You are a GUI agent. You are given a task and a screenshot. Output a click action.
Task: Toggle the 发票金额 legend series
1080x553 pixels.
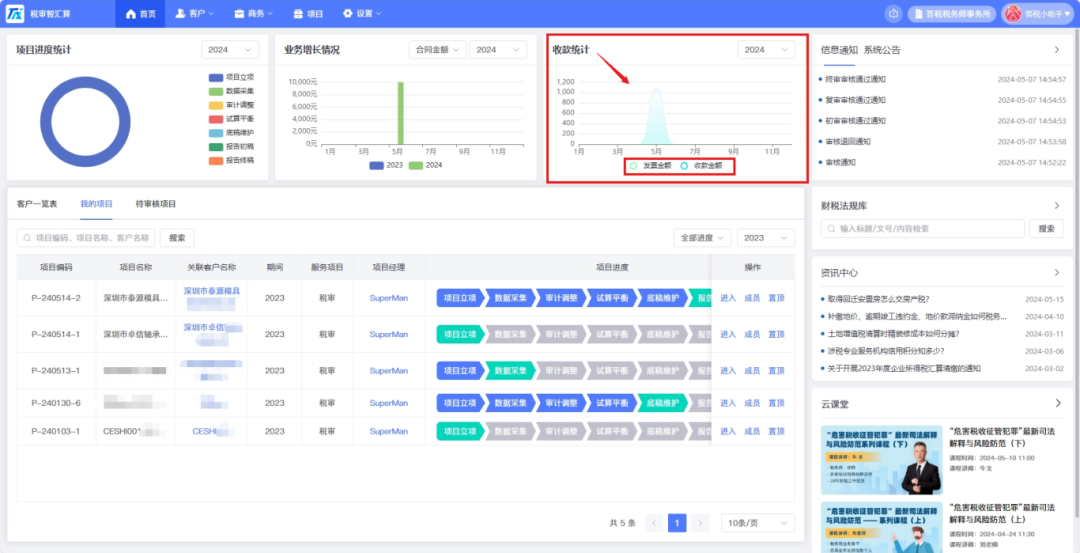pyautogui.click(x=650, y=166)
